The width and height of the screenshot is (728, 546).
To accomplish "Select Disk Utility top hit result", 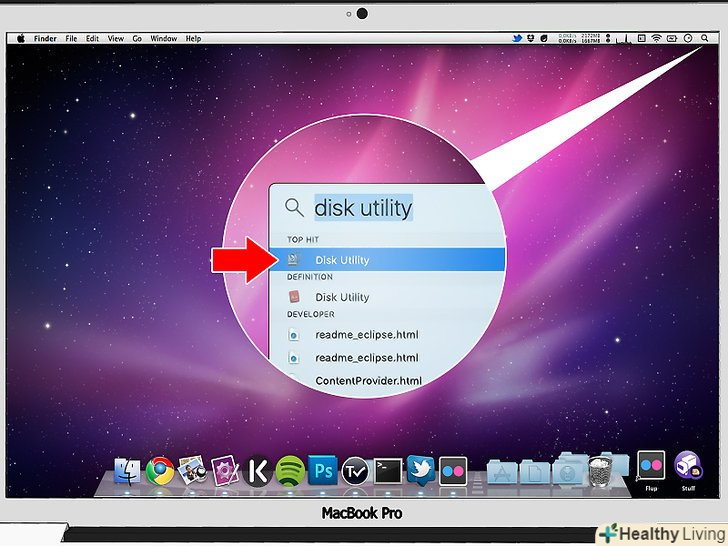I will (x=388, y=260).
